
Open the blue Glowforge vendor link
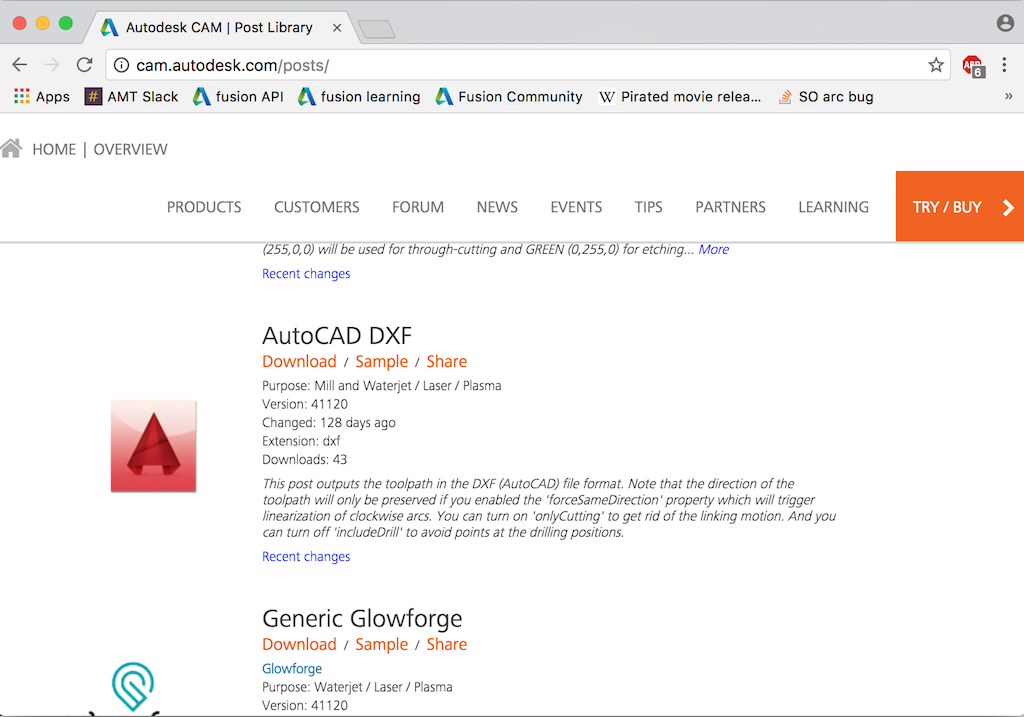tap(292, 669)
